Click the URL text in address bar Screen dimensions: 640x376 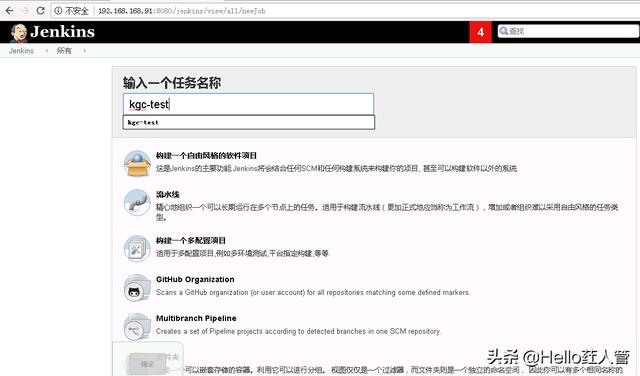[x=182, y=11]
